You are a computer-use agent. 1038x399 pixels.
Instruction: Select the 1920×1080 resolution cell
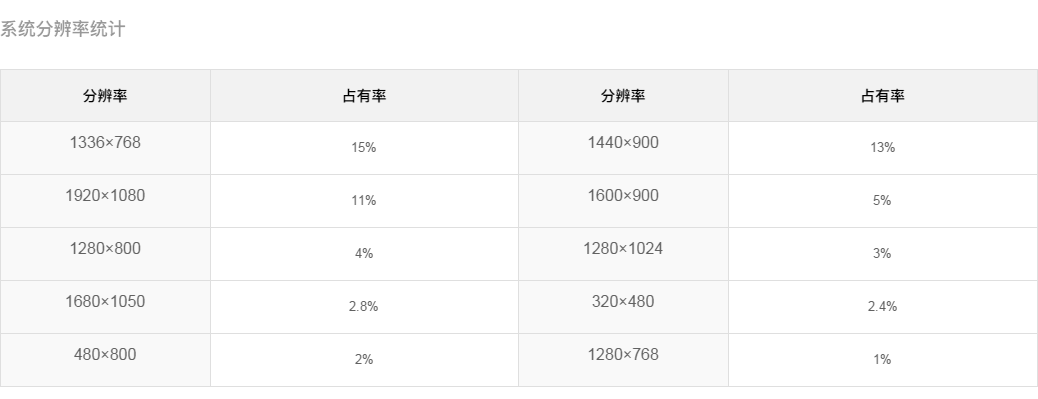tap(105, 201)
